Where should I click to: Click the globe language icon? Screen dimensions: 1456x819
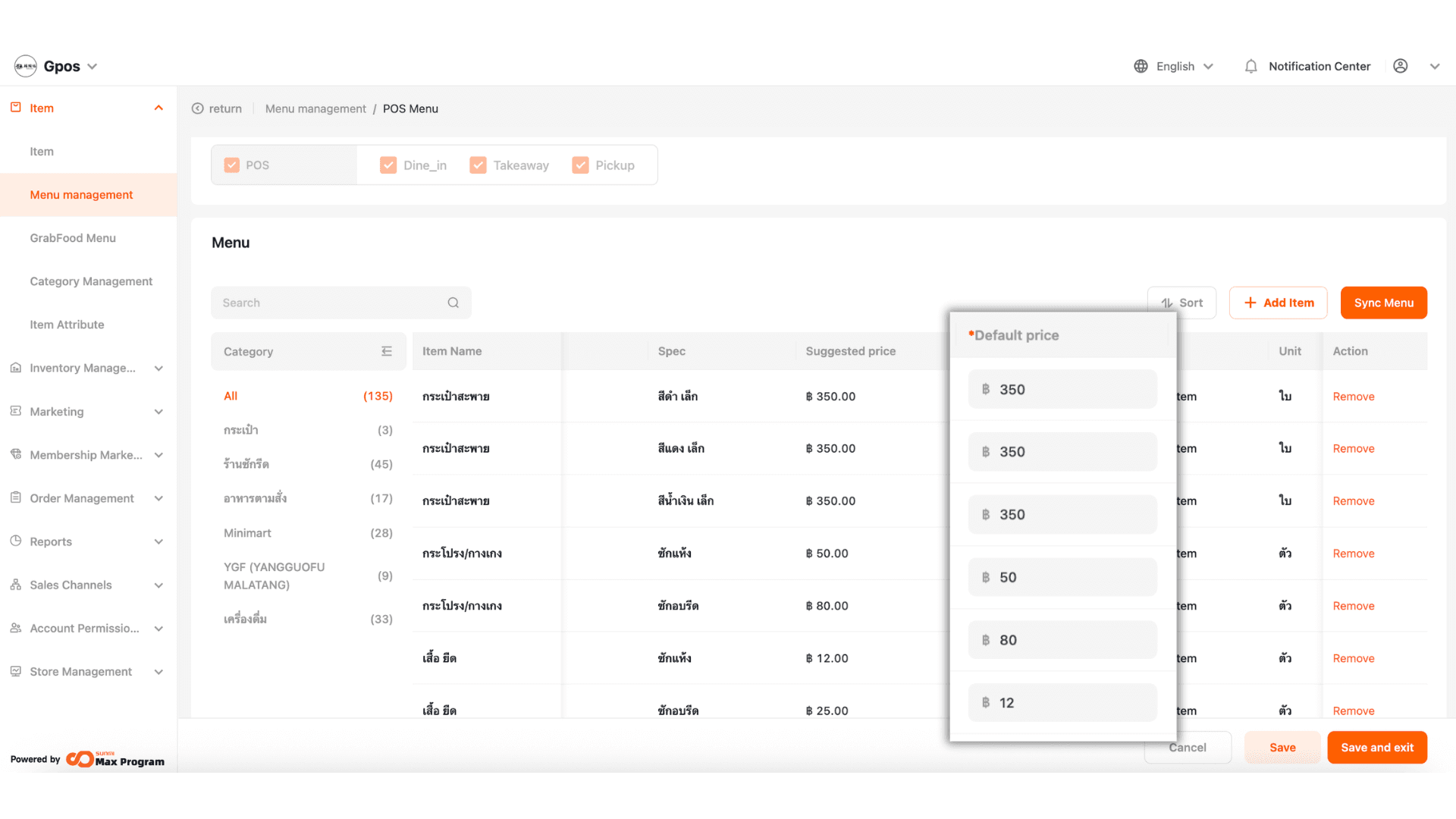tap(1141, 67)
